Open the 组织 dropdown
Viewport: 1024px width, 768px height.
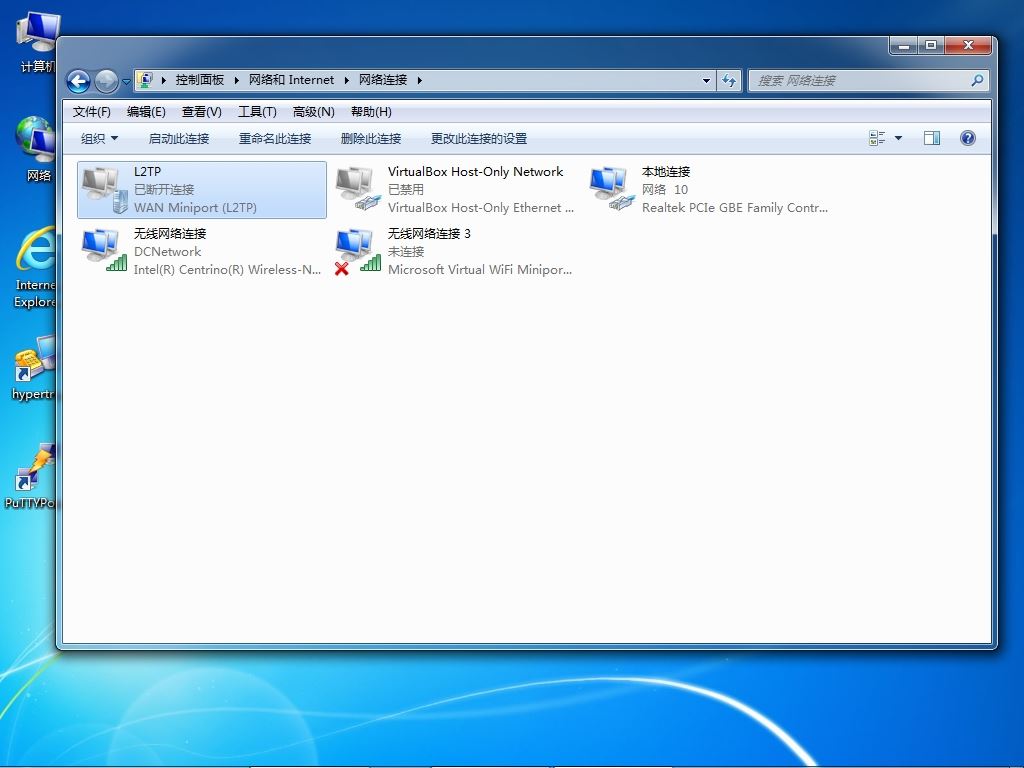point(99,138)
